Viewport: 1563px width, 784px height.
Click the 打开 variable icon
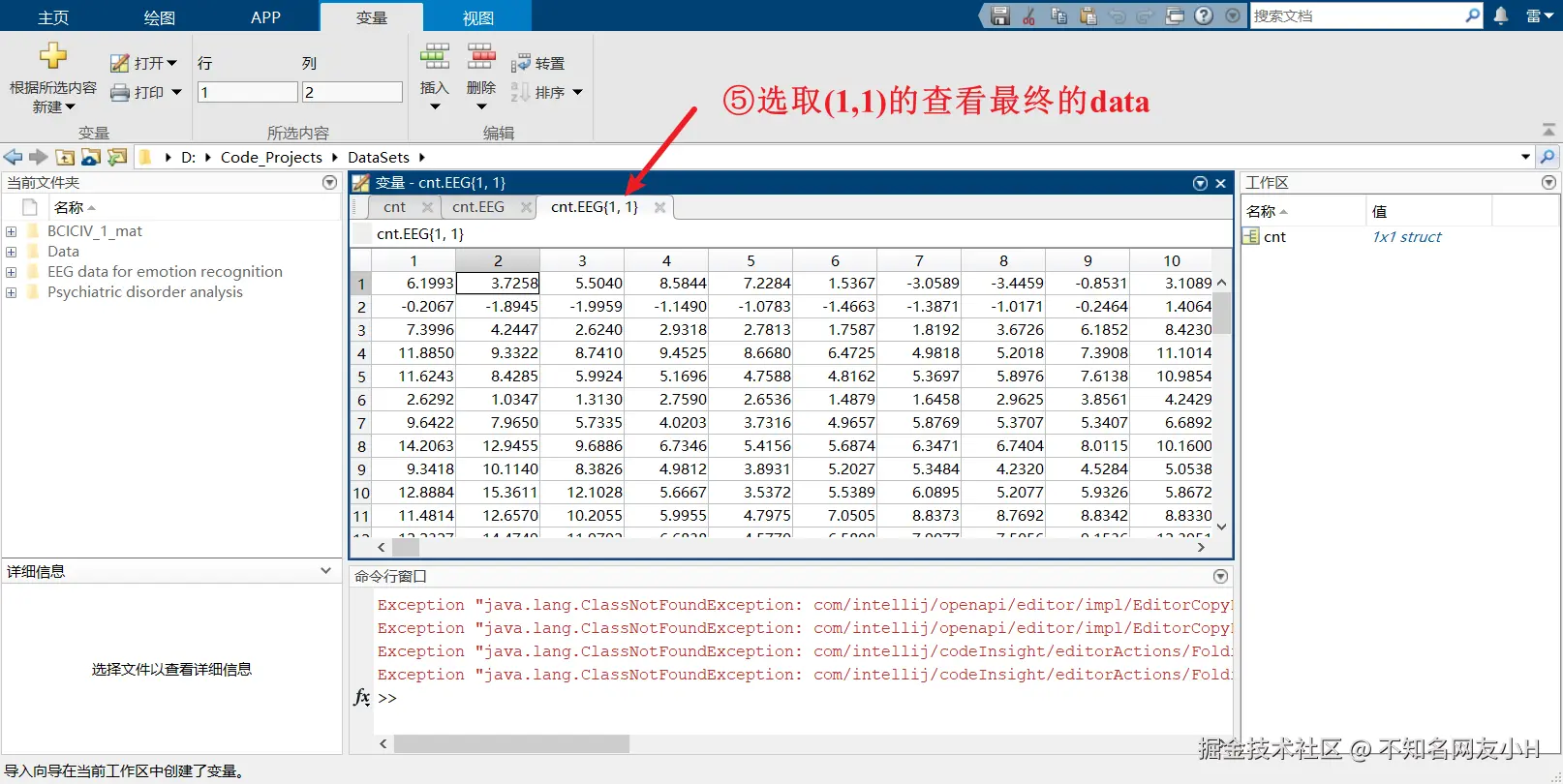(119, 63)
